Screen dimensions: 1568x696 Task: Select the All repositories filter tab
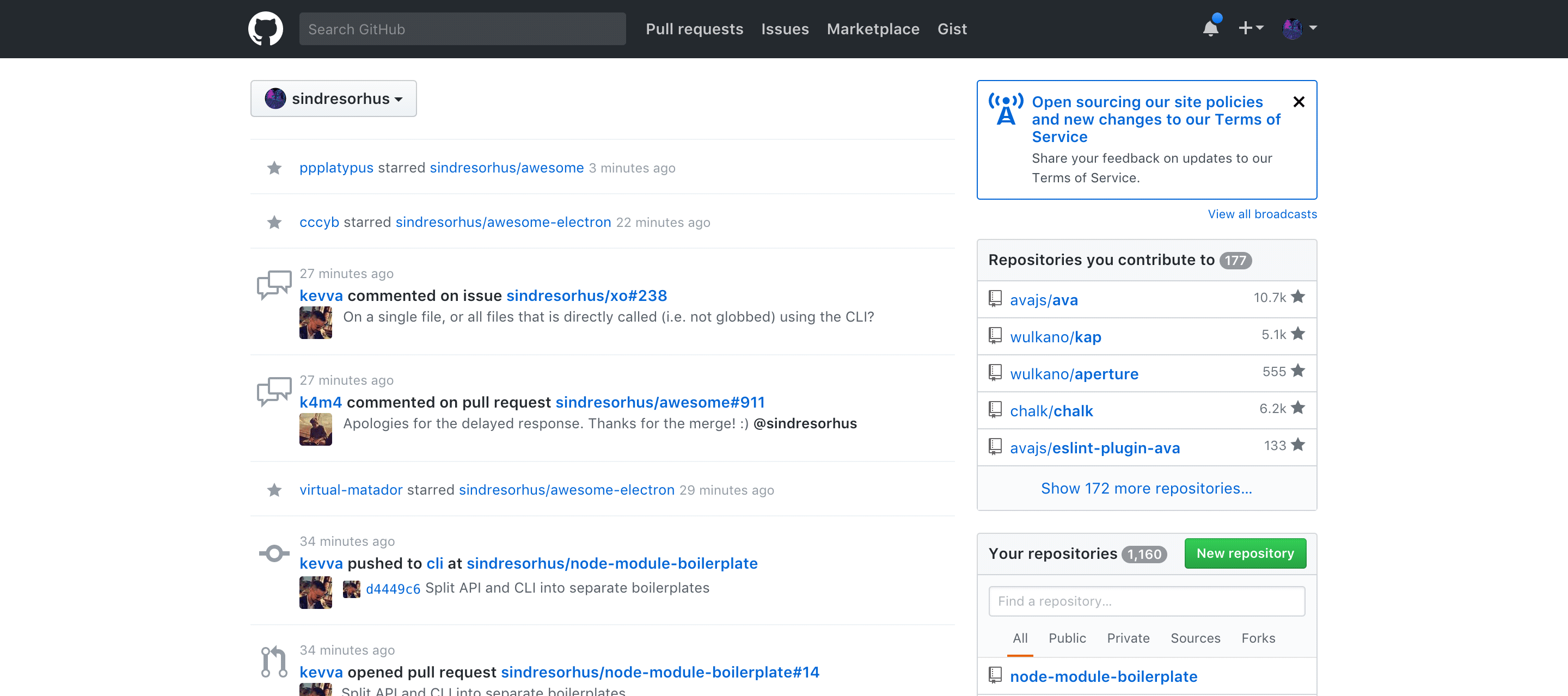[x=1020, y=638]
